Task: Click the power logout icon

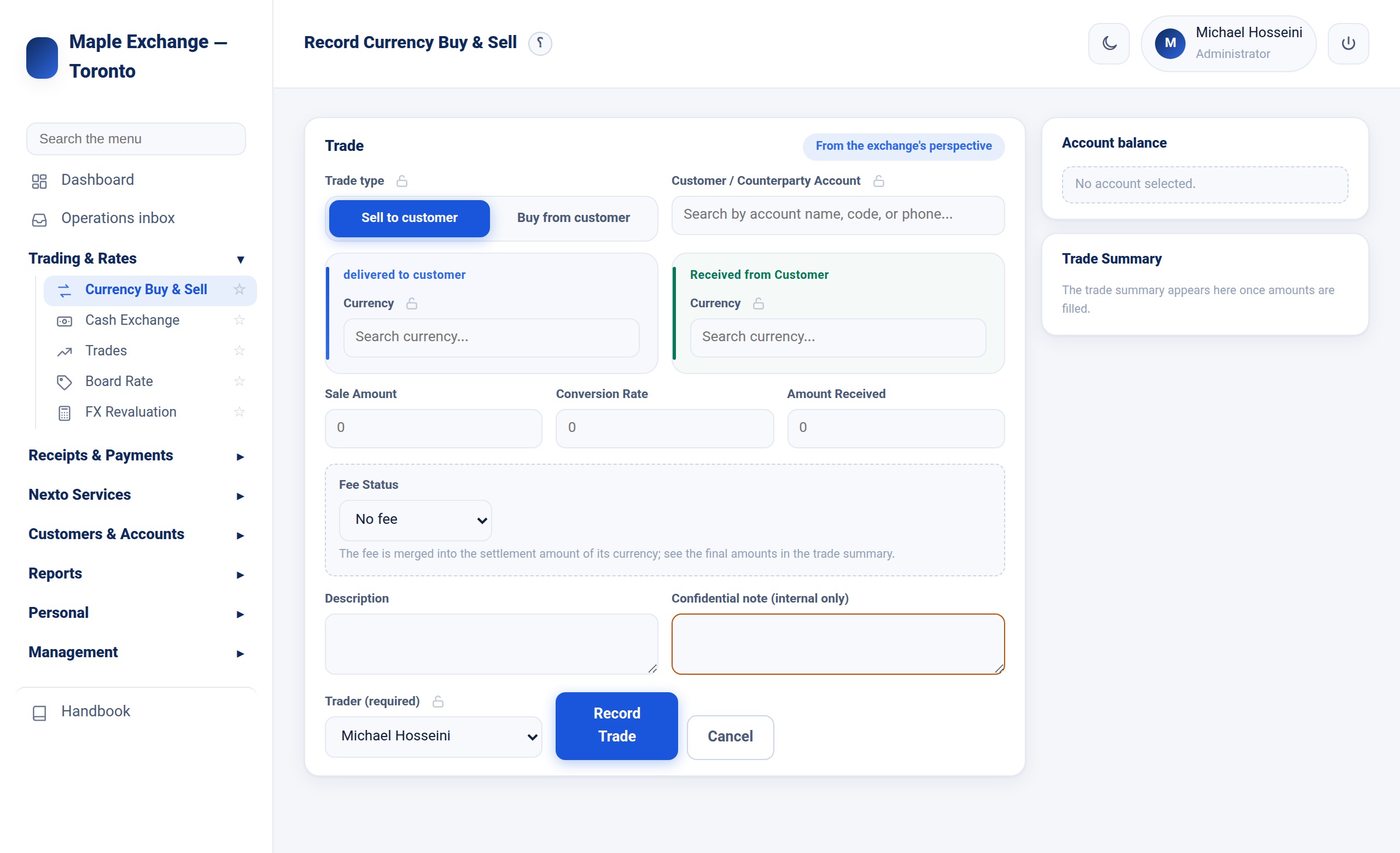Action: point(1347,43)
